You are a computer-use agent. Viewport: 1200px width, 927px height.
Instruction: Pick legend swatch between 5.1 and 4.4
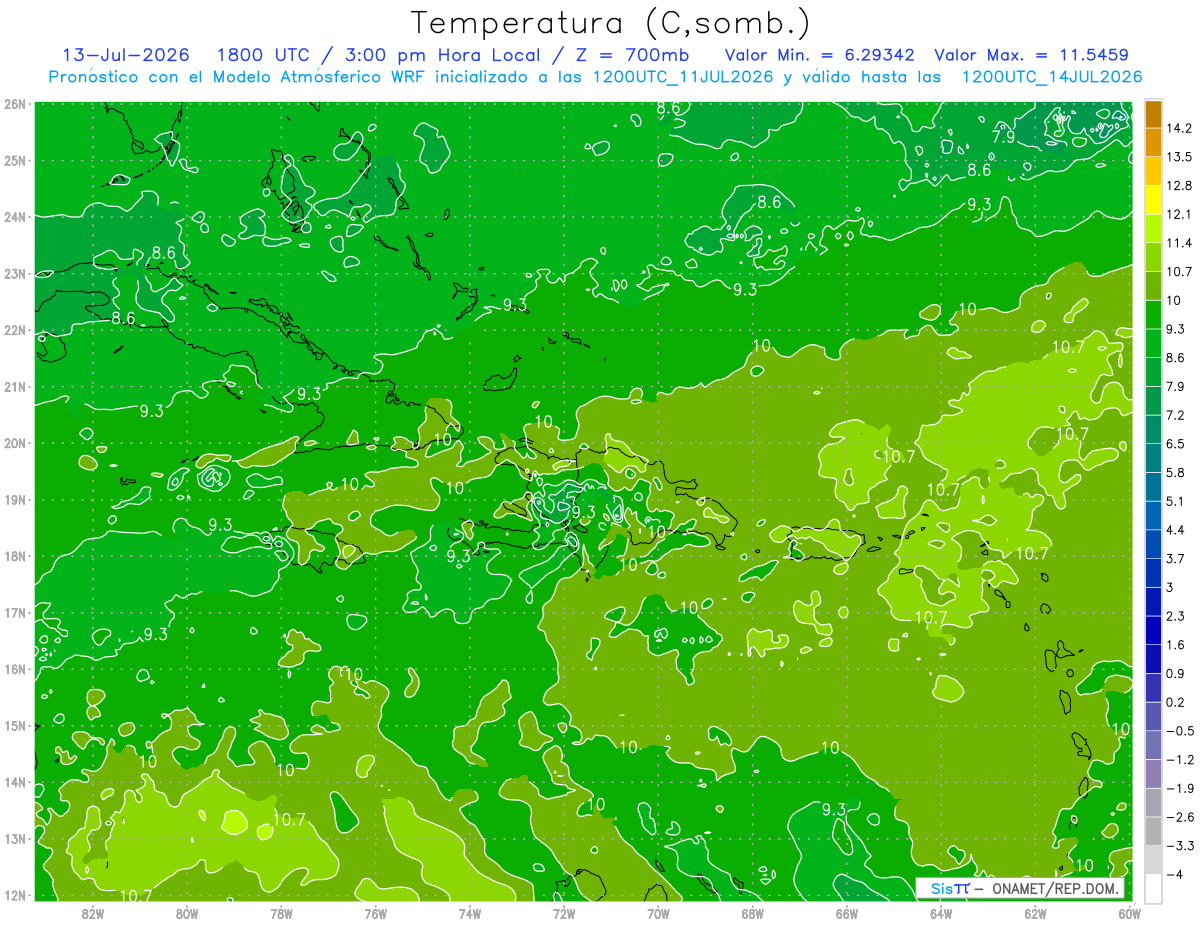1153,514
